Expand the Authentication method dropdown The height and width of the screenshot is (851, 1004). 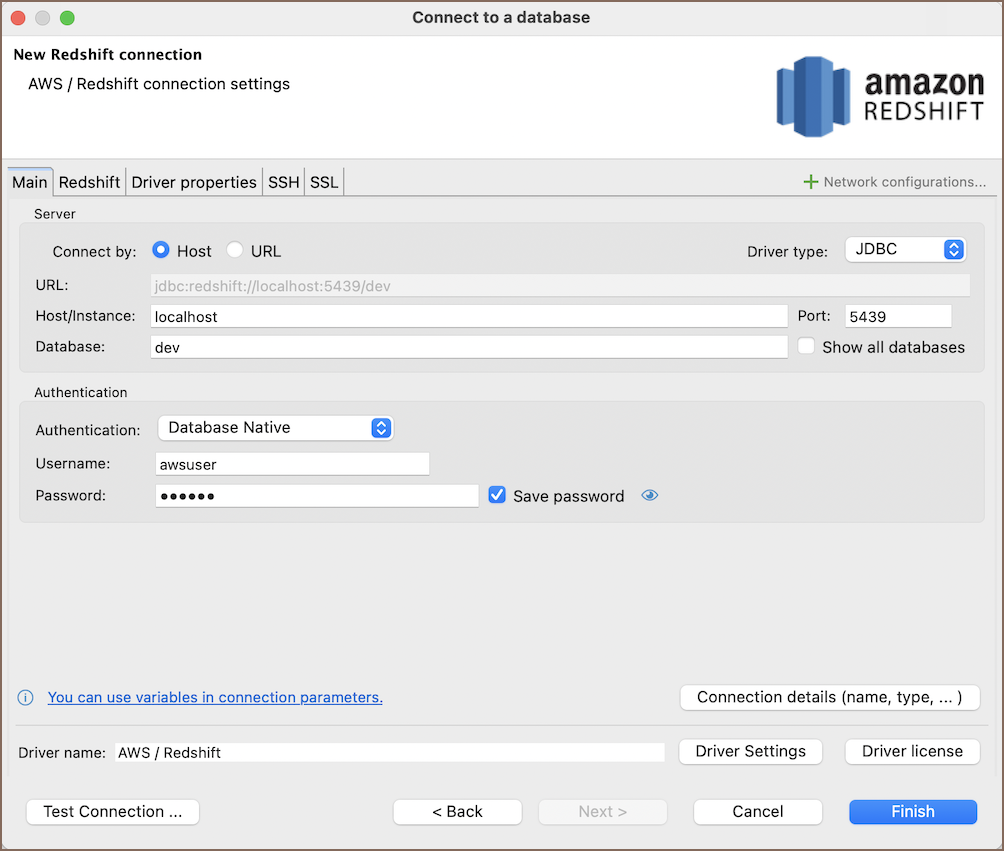coord(276,428)
